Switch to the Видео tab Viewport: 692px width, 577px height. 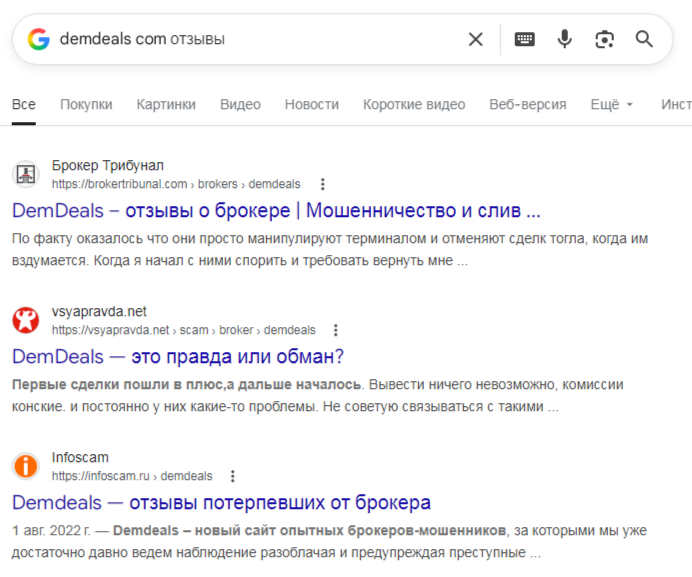pos(240,105)
